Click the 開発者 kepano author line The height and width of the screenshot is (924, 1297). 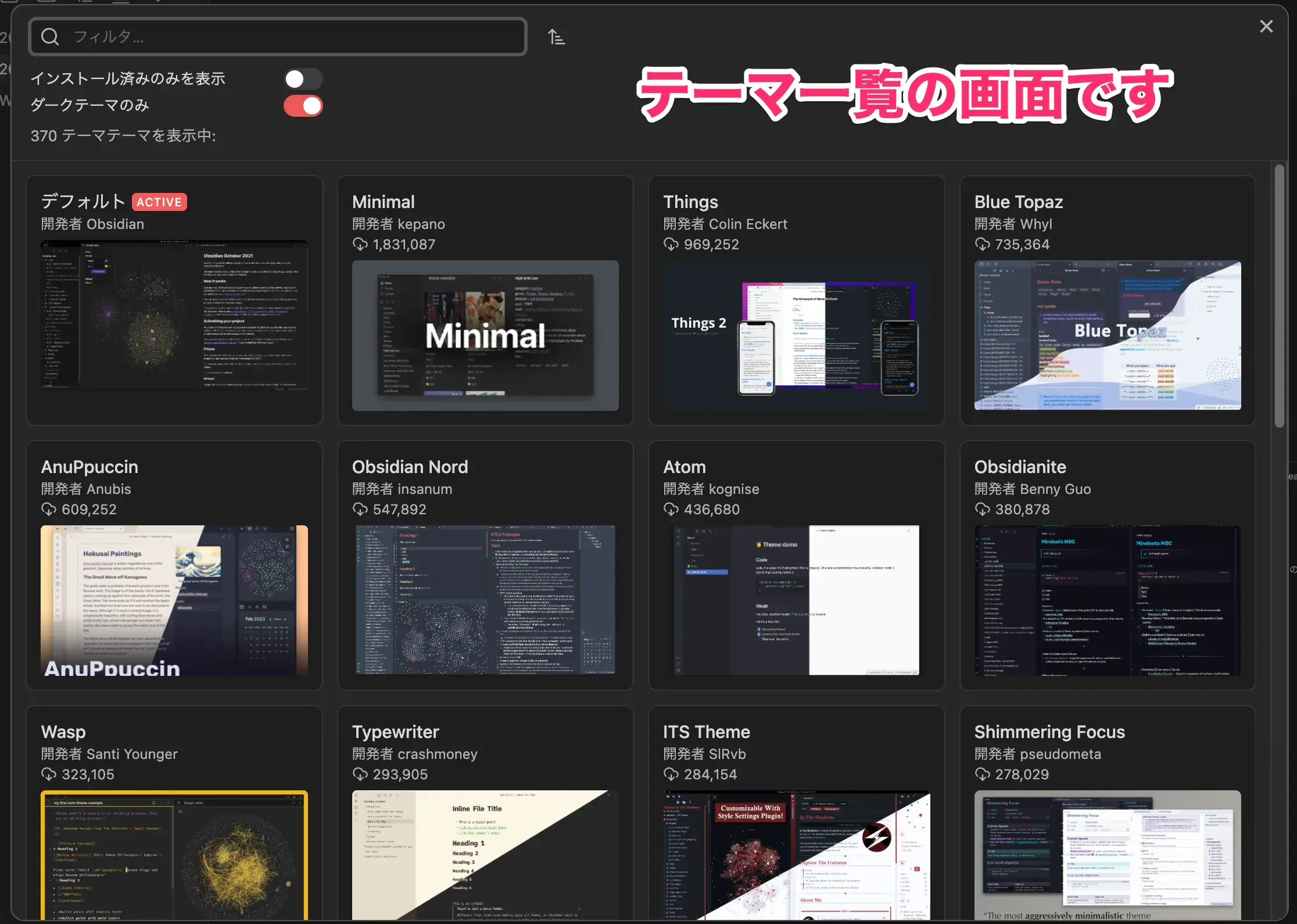click(399, 224)
